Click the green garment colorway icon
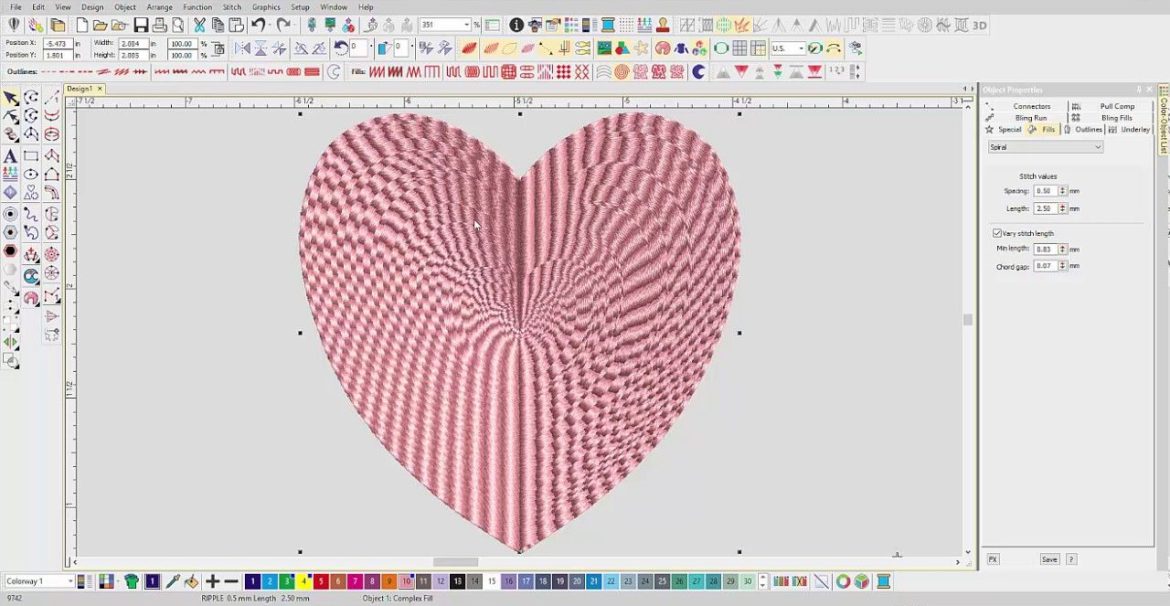1170x606 pixels. pyautogui.click(x=132, y=581)
